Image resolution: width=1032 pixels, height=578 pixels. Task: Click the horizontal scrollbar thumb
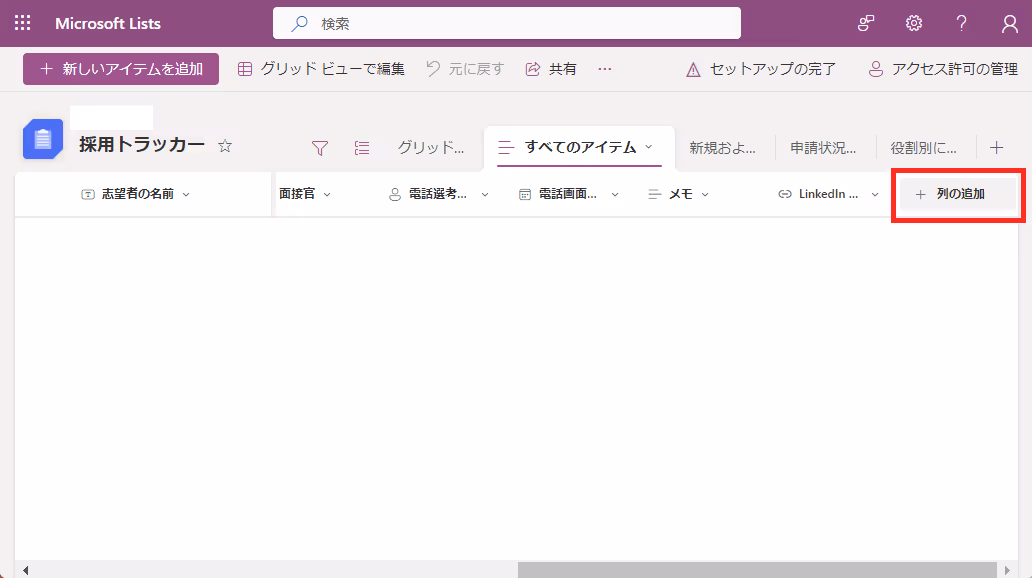coord(757,570)
